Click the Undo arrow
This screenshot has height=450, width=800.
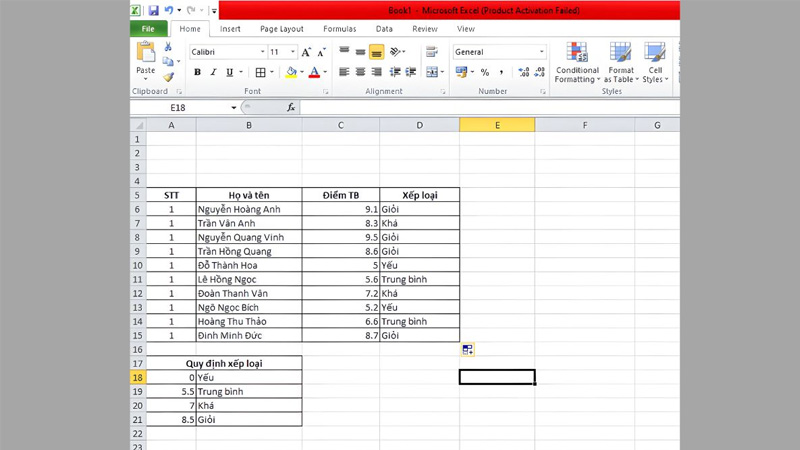point(168,10)
